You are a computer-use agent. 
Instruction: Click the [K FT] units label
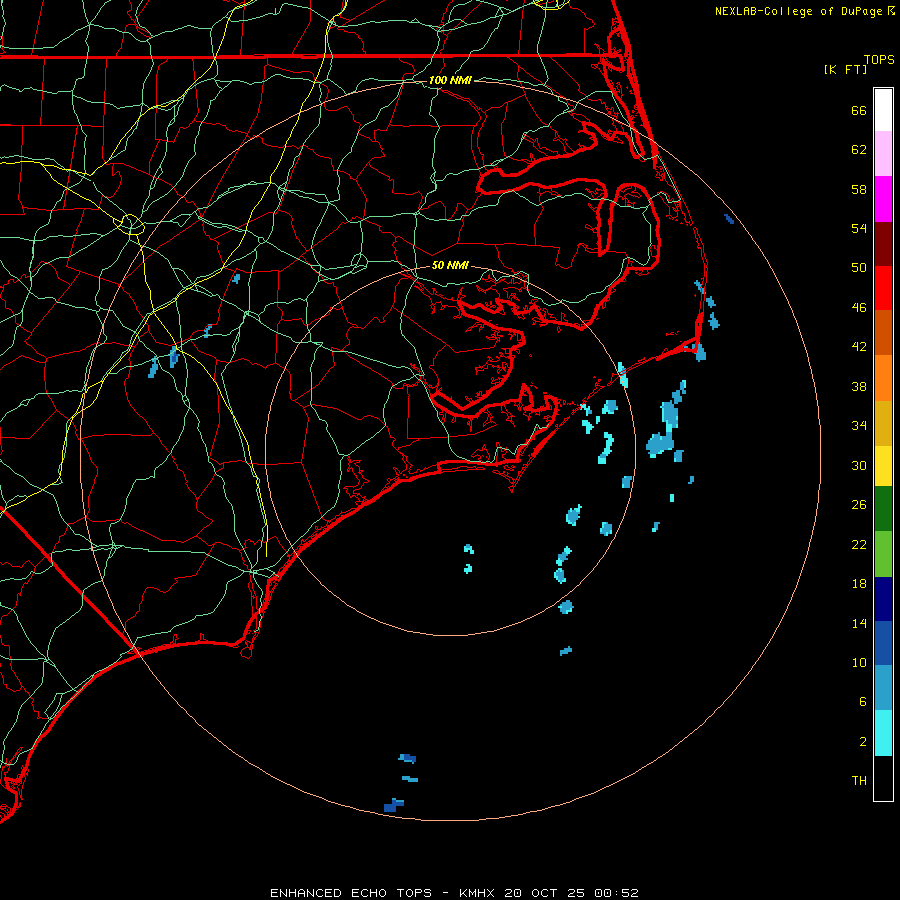coord(845,69)
